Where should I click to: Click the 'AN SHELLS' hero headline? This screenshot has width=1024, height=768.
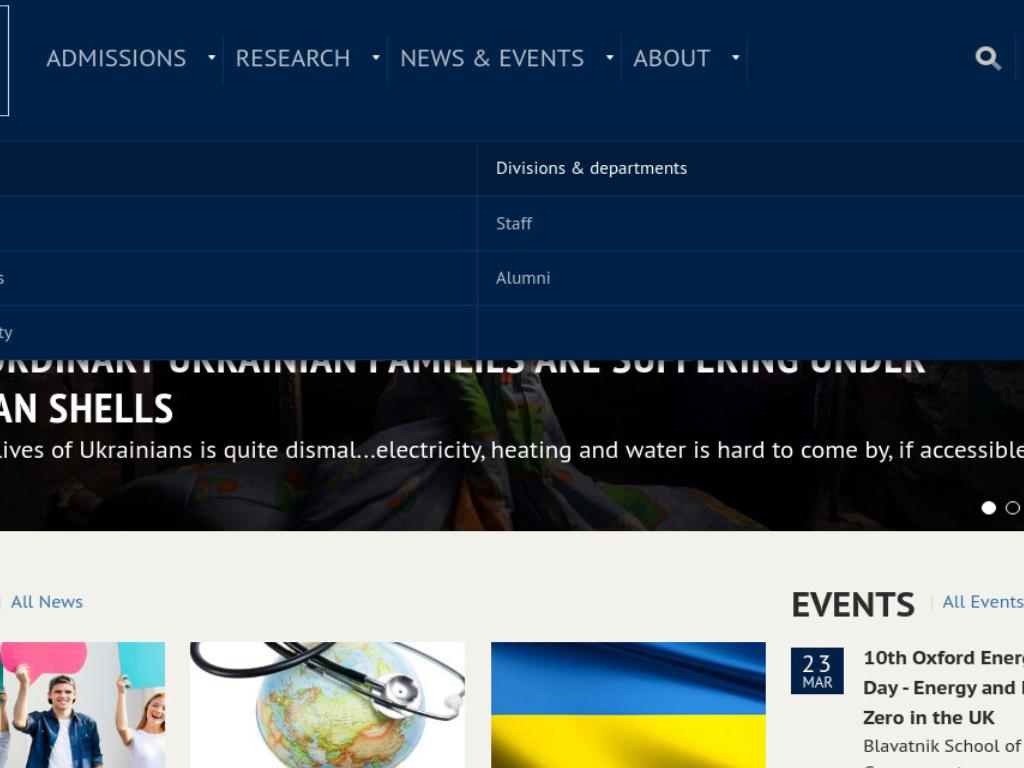coord(86,409)
